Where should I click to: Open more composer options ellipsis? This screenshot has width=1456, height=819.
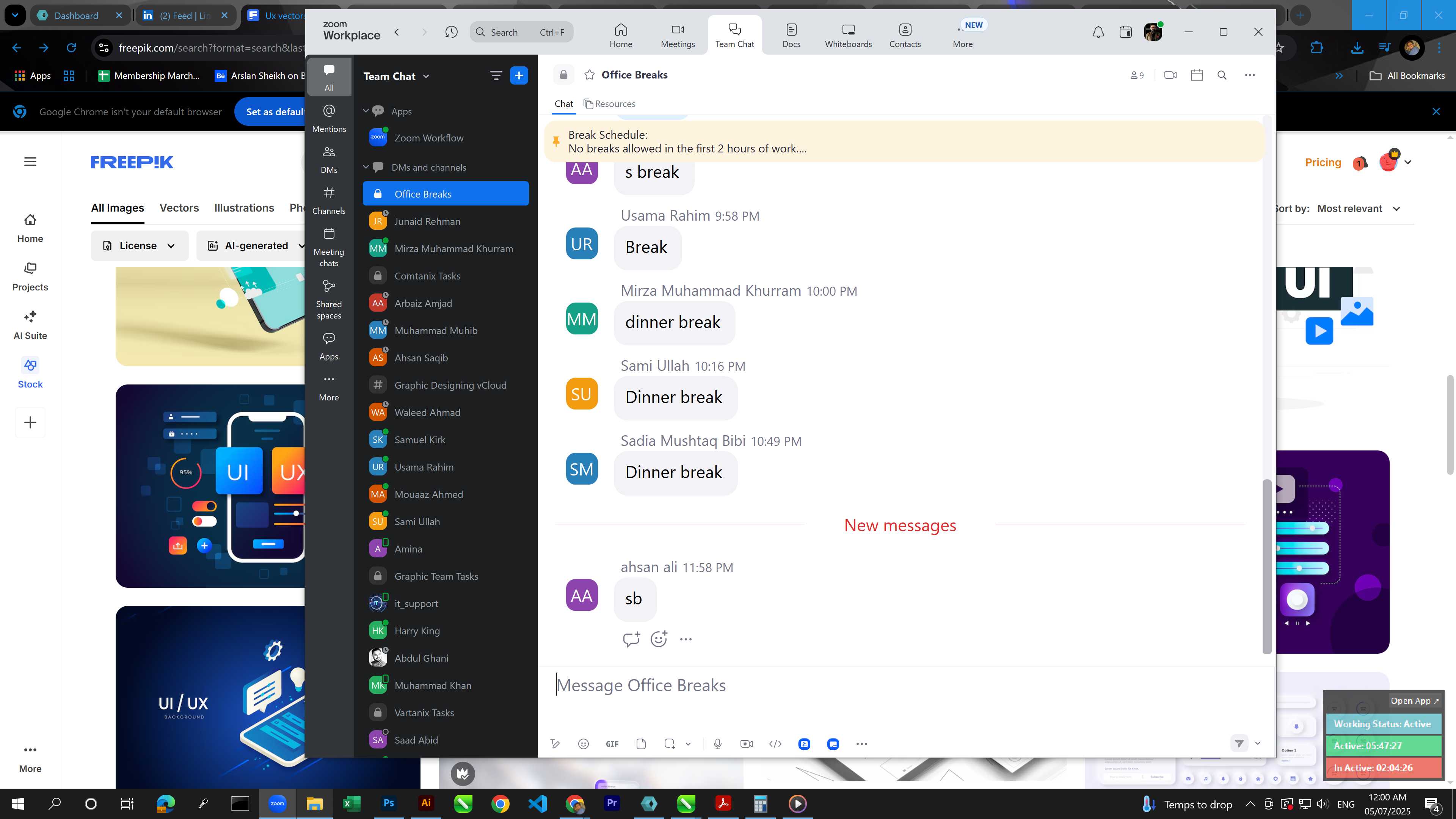(x=861, y=744)
